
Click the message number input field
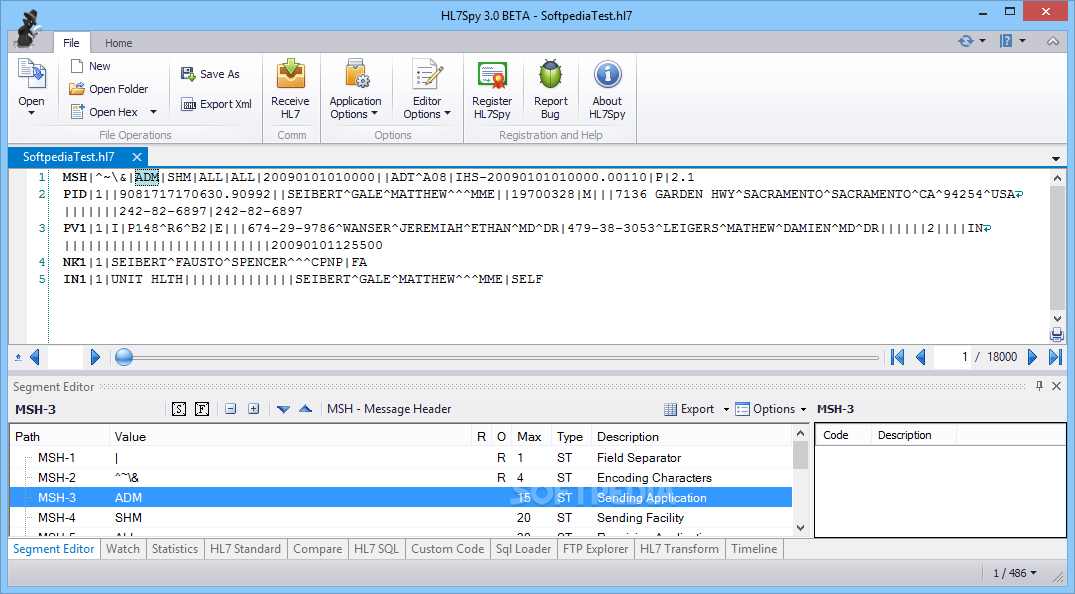point(953,357)
